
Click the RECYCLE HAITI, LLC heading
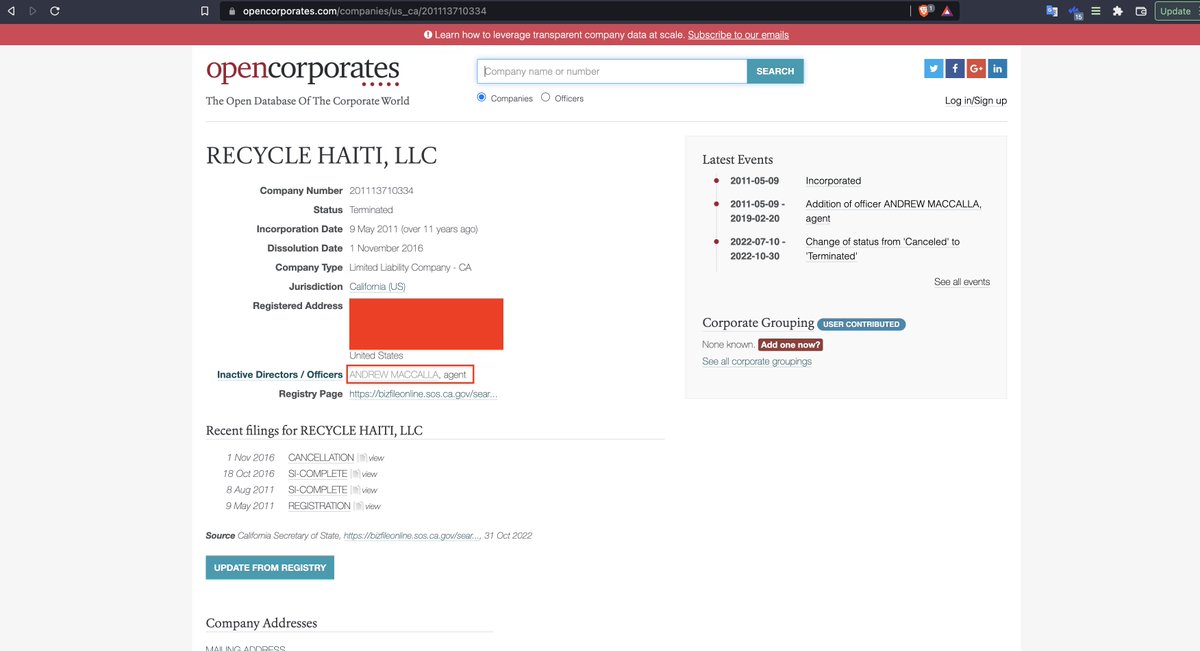(x=321, y=156)
